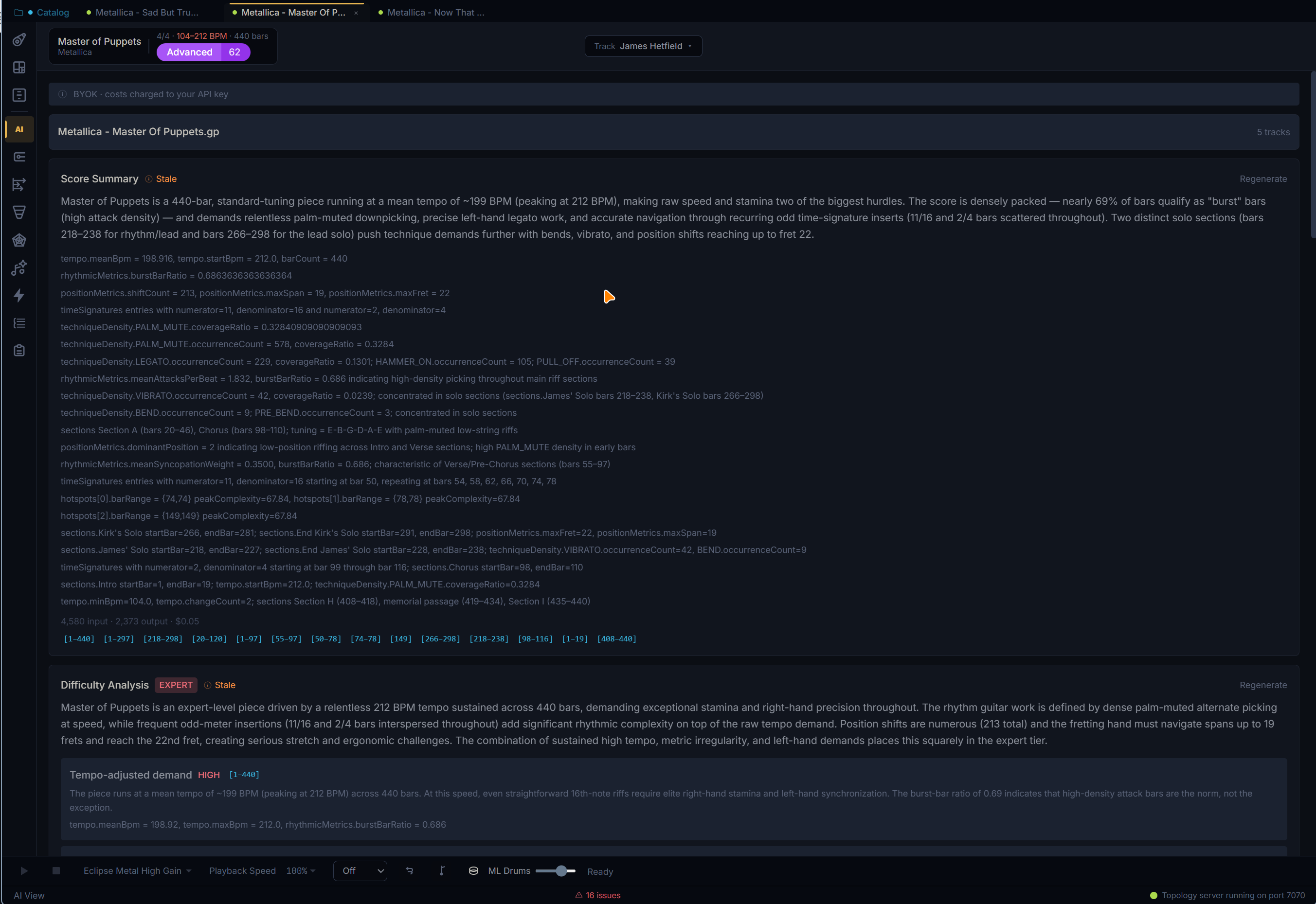This screenshot has height=904, width=1316.
Task: Jump to bar range [218-298]
Action: tap(163, 639)
